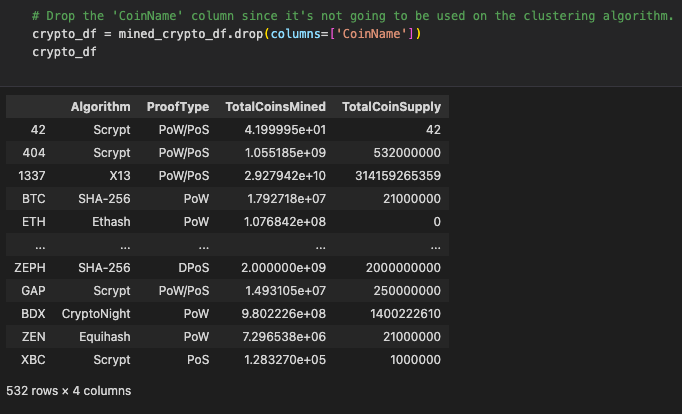This screenshot has width=682, height=414.
Task: Click the value '1.792718e+07'
Action: click(286, 199)
